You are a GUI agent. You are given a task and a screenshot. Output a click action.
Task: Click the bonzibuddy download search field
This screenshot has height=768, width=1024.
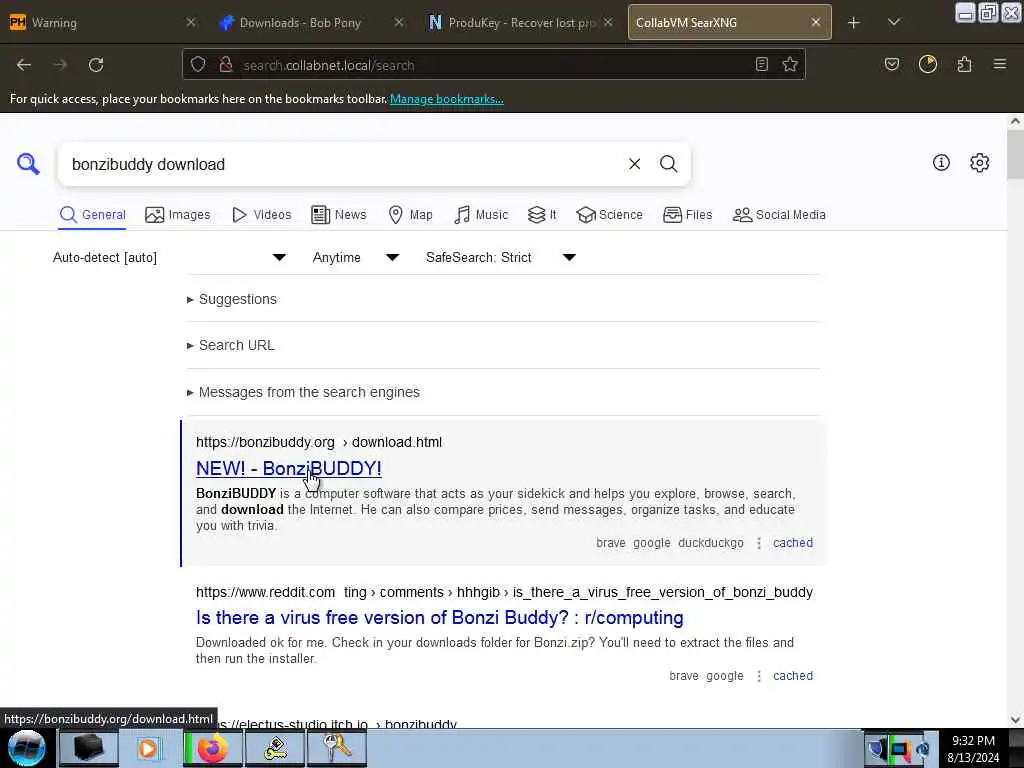(x=340, y=164)
